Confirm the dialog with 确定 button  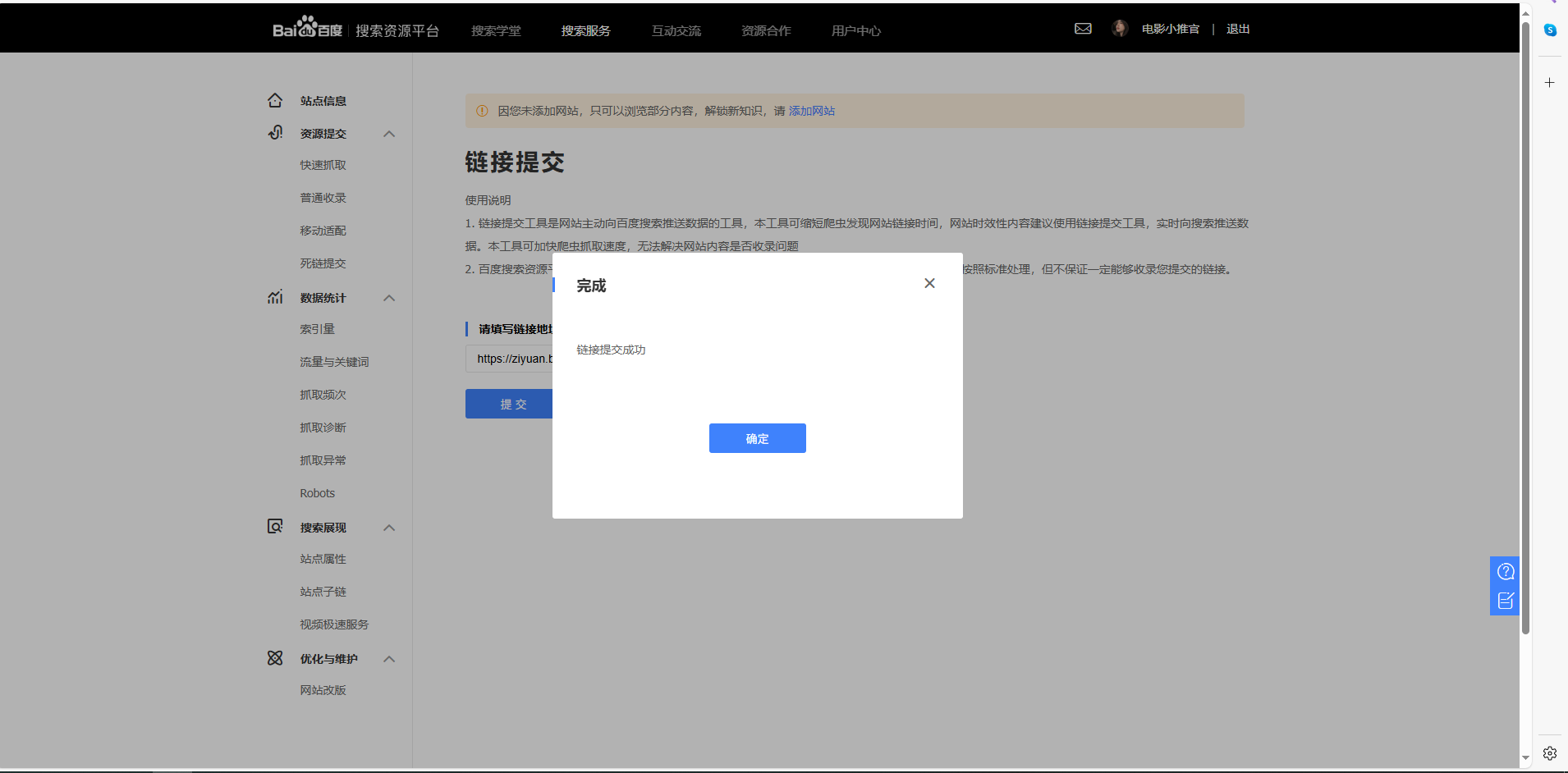[x=756, y=437]
